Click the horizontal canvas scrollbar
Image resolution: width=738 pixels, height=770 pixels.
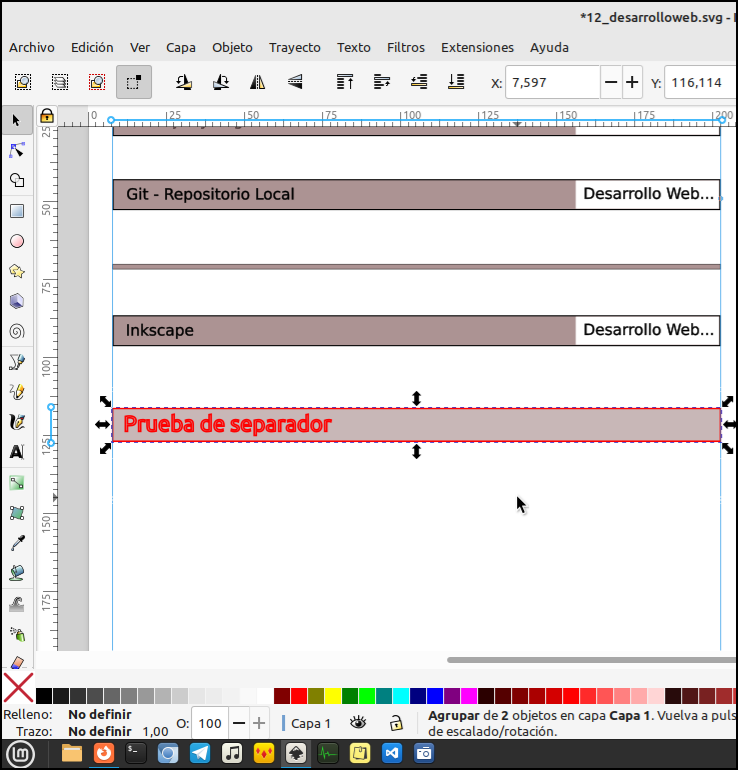pyautogui.click(x=592, y=660)
